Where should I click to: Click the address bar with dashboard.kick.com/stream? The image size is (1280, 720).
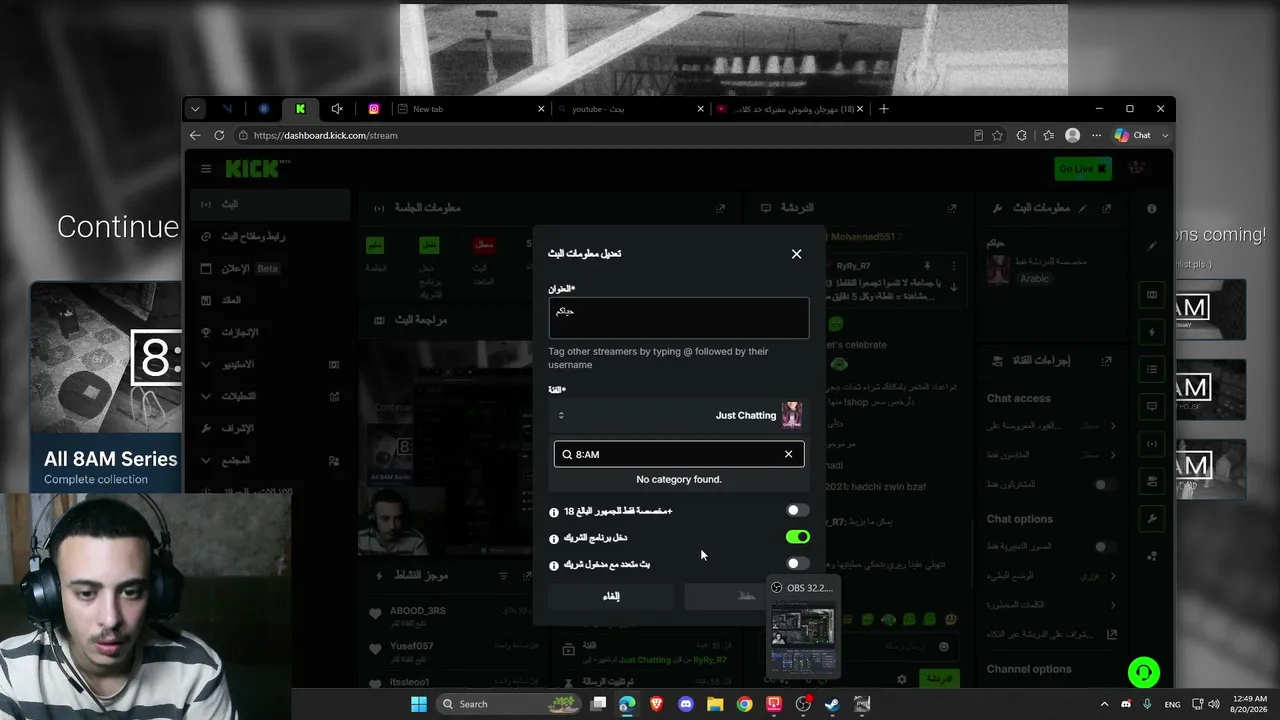click(600, 135)
